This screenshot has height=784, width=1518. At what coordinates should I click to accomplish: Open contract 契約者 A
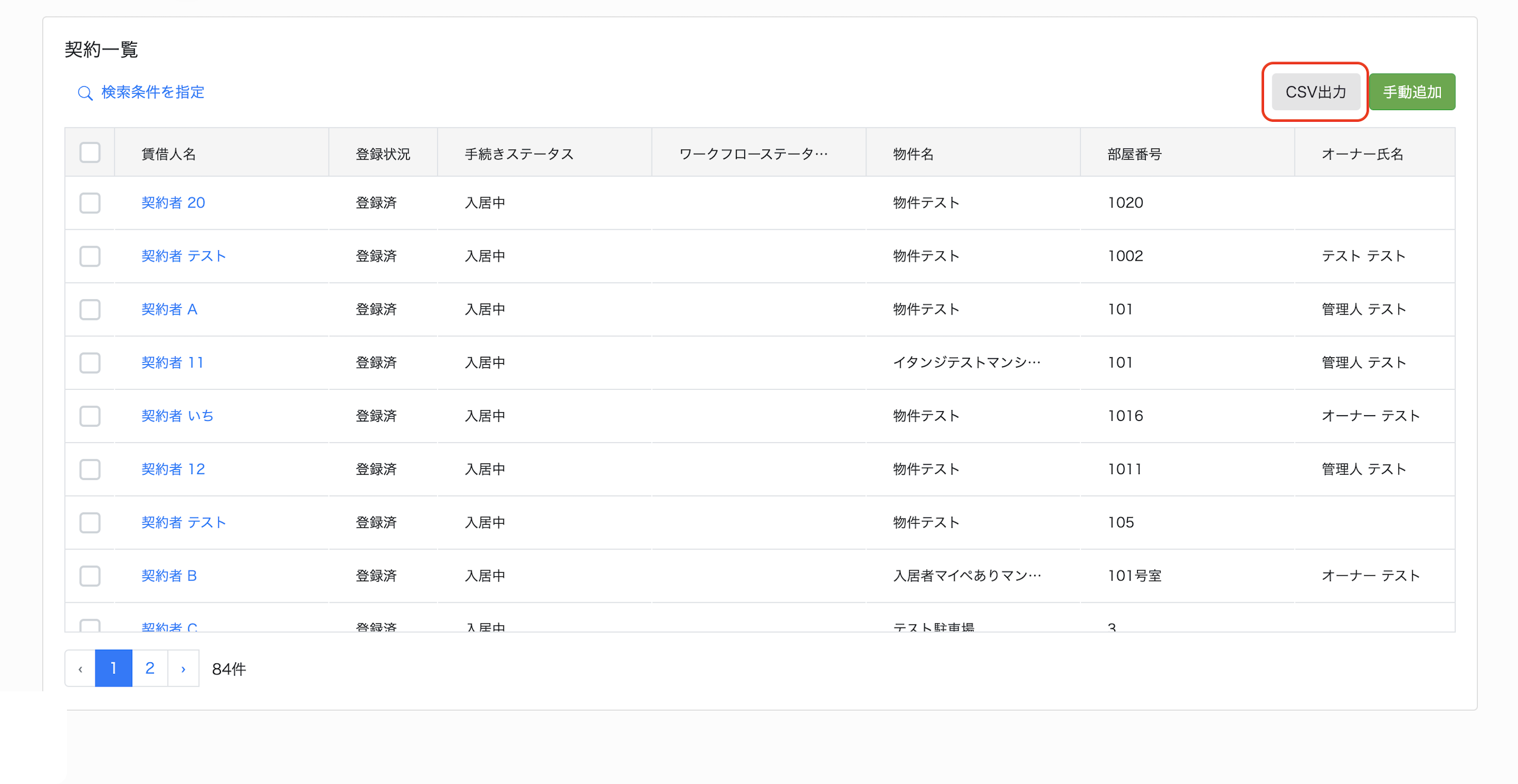tap(169, 309)
